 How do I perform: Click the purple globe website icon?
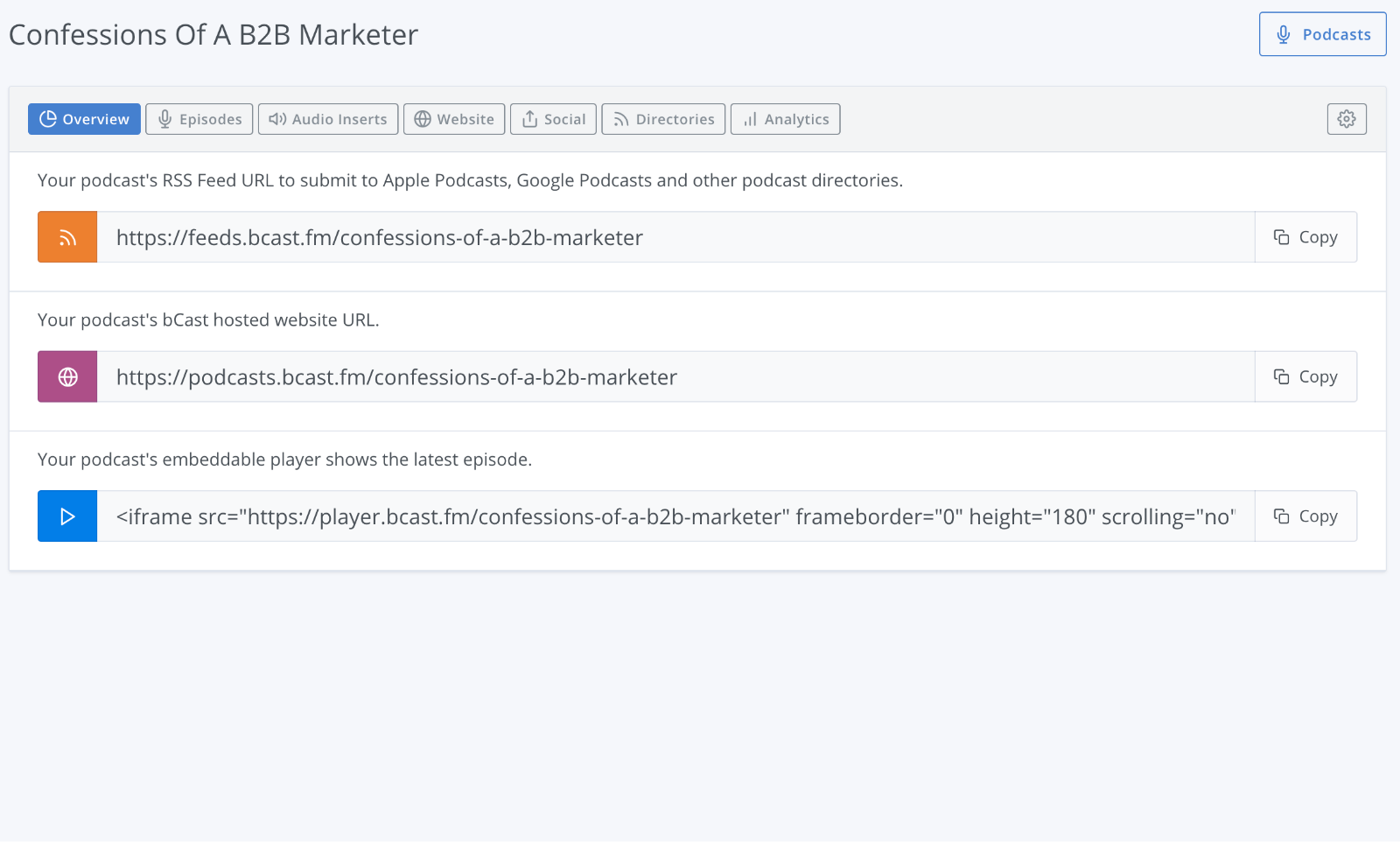67,377
